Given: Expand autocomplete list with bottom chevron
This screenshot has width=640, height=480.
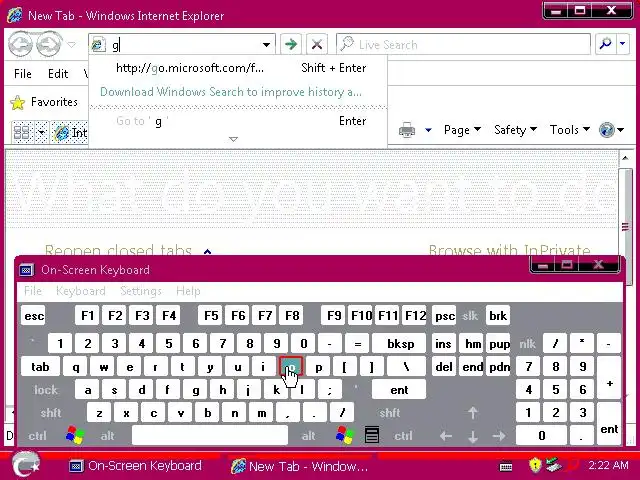Looking at the screenshot, I should [x=233, y=139].
